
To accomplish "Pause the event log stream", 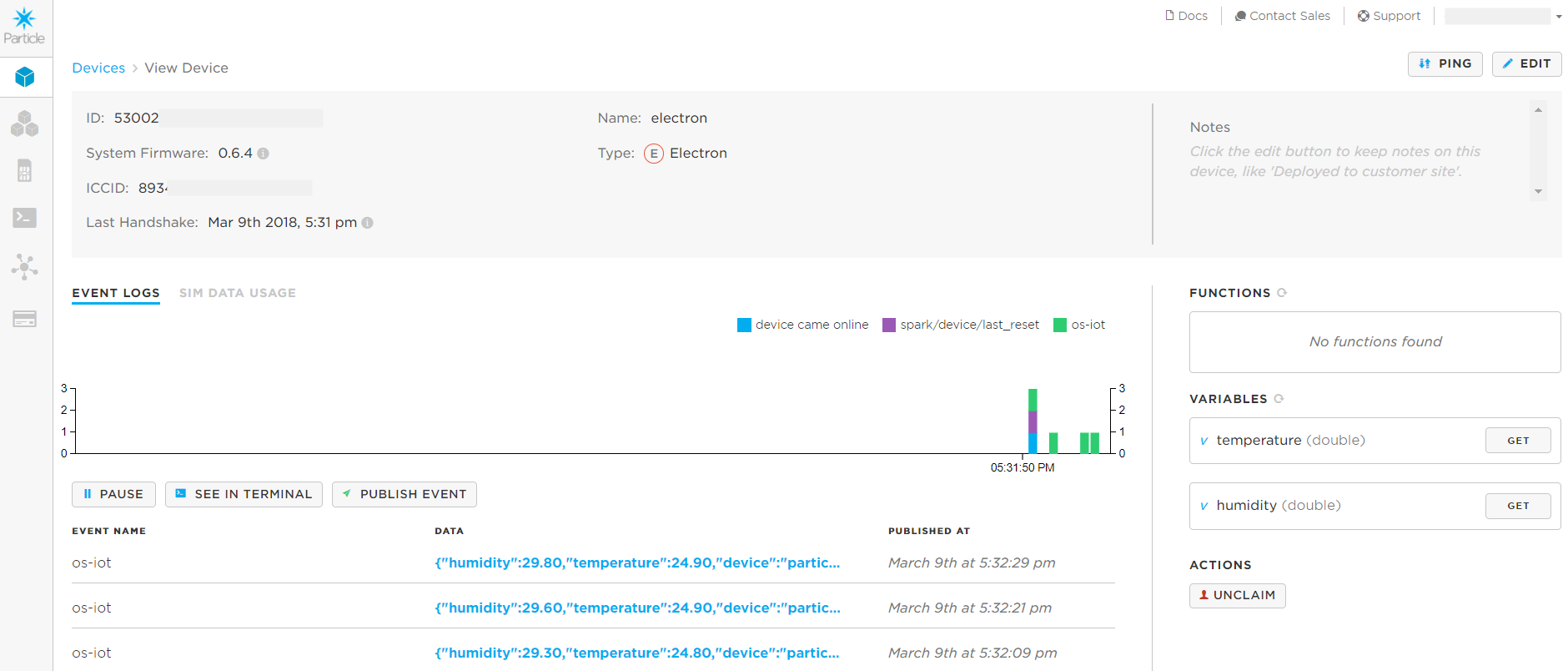I will (113, 494).
